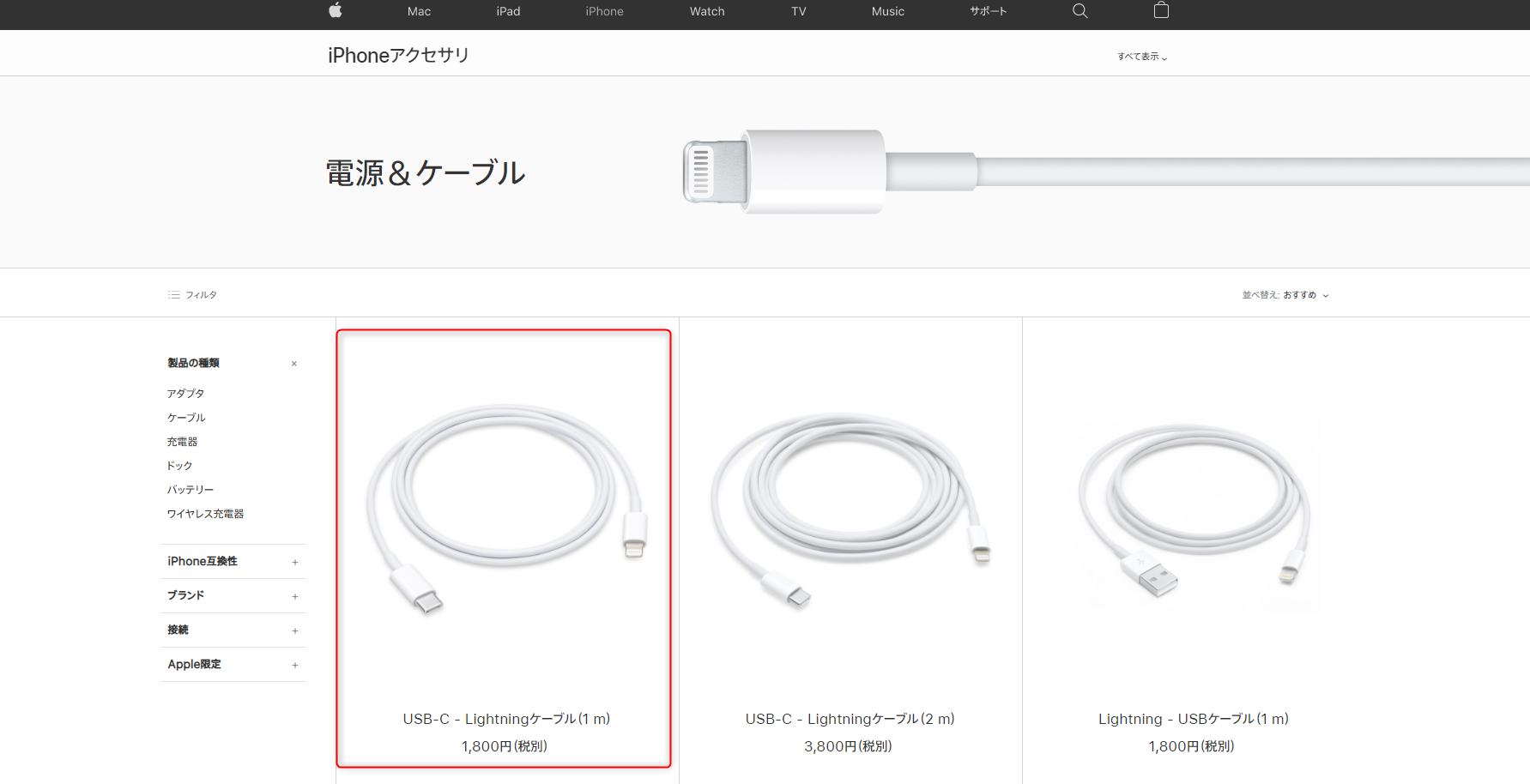Screen dimensions: 1530x784
Task: Open the shopping bag icon
Action: 1161,10
